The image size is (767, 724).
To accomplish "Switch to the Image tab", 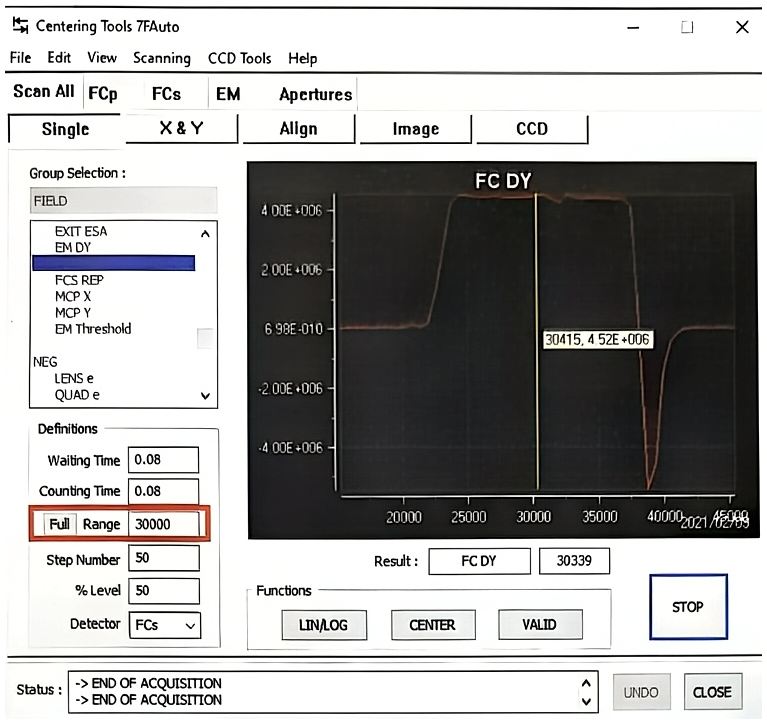I will coord(416,129).
